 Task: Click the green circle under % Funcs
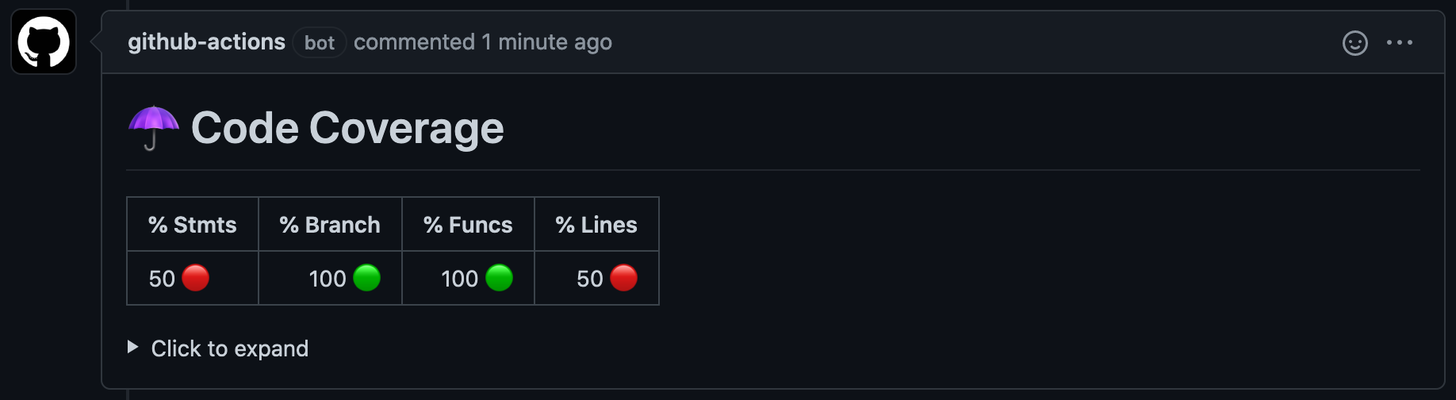coord(499,278)
